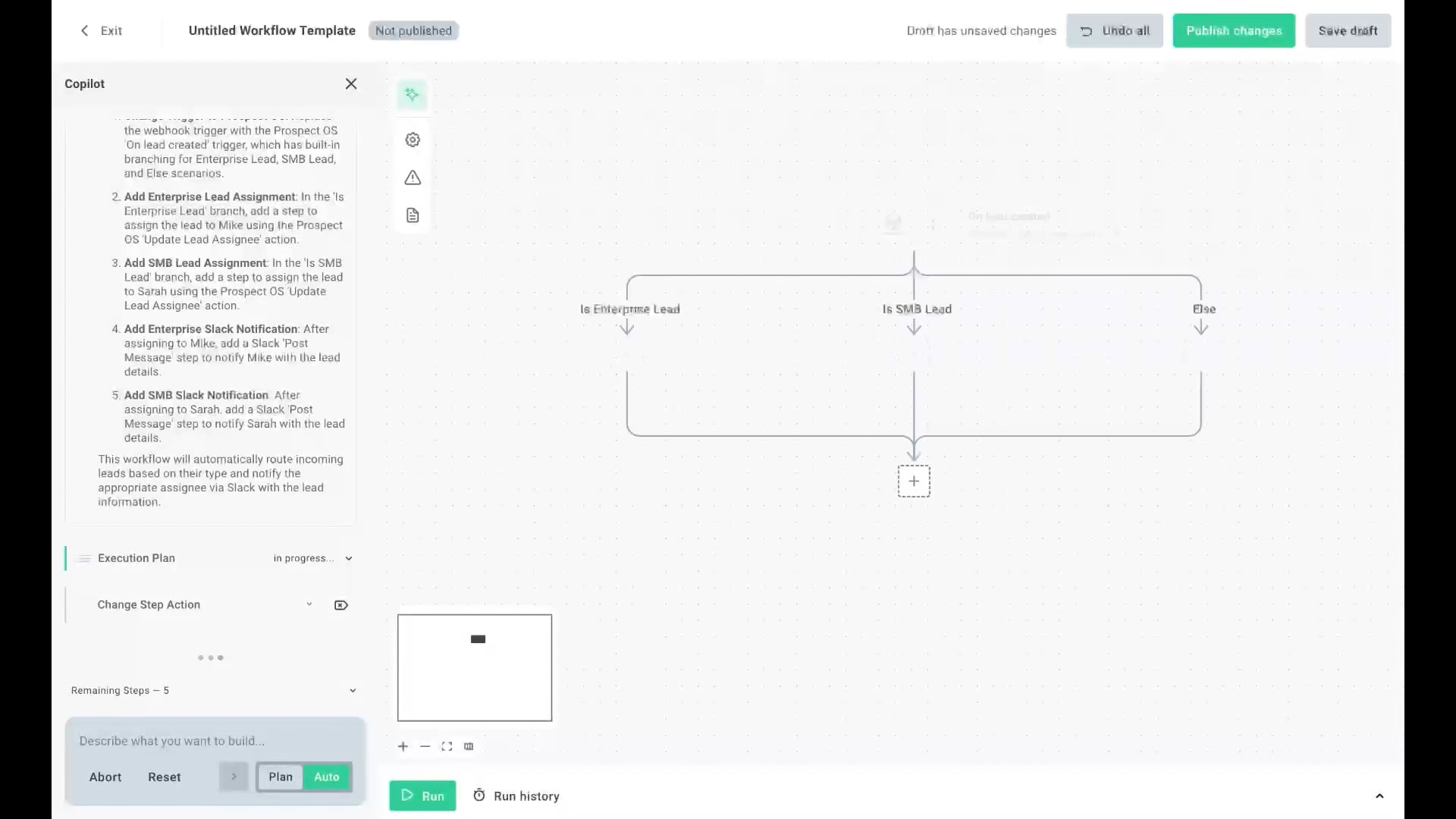Click the Execution Plan progress indicator bar
1456x819 pixels.
[67, 558]
